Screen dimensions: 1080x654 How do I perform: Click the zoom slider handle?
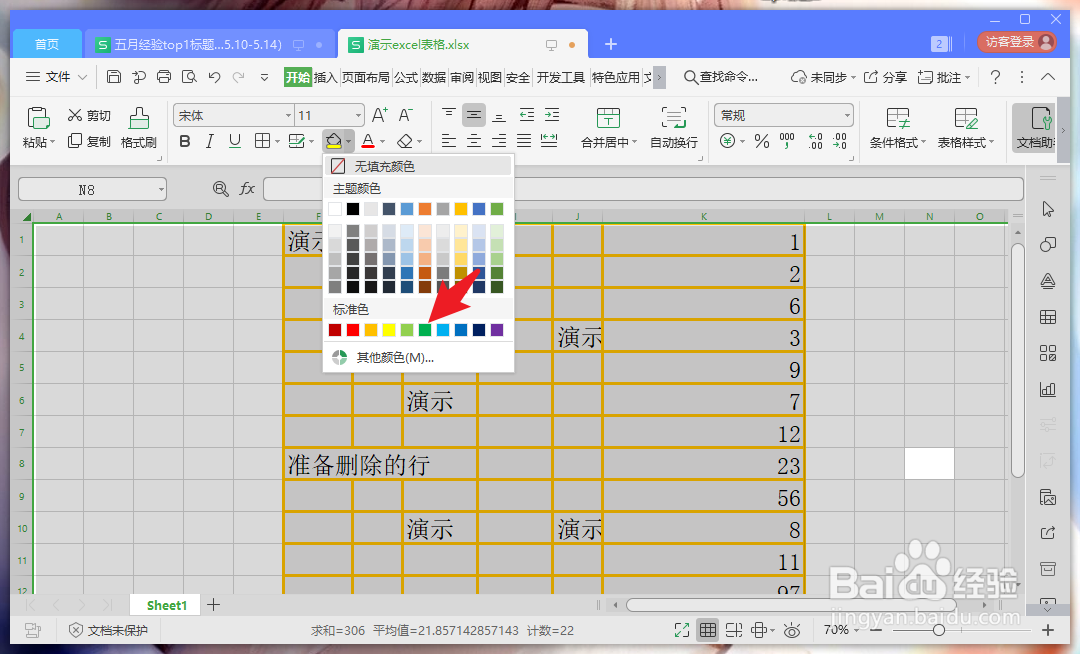[x=939, y=630]
